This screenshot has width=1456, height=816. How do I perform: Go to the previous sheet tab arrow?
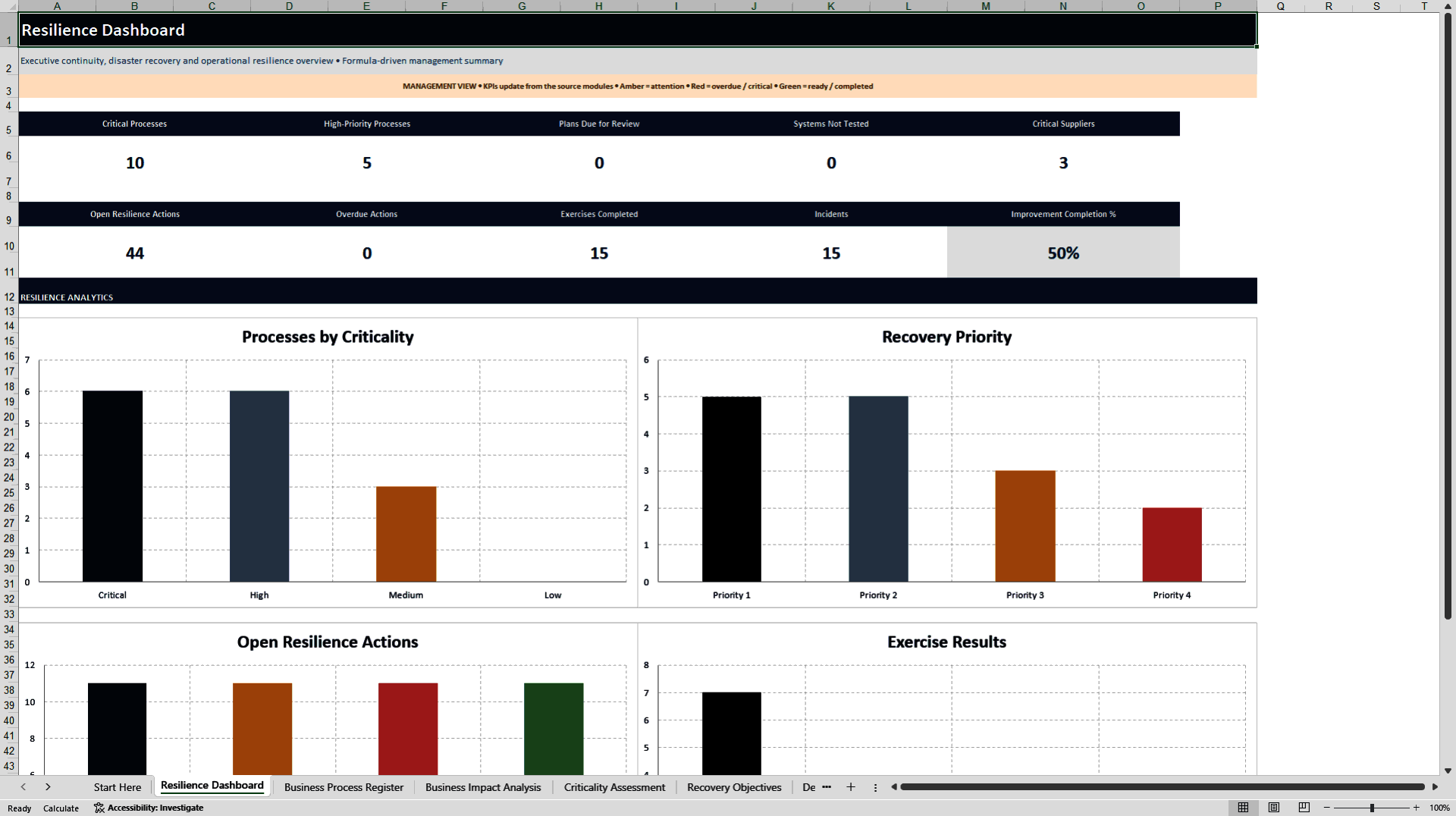click(24, 787)
